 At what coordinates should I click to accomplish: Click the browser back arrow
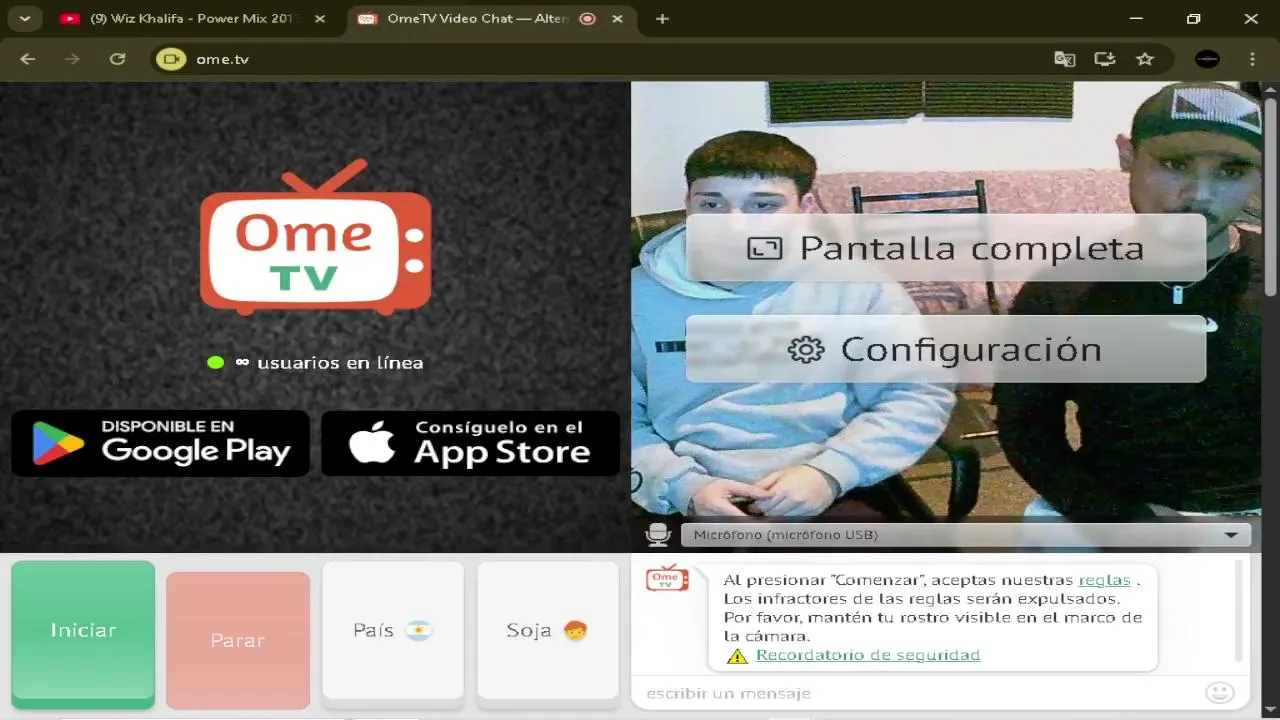(x=28, y=59)
